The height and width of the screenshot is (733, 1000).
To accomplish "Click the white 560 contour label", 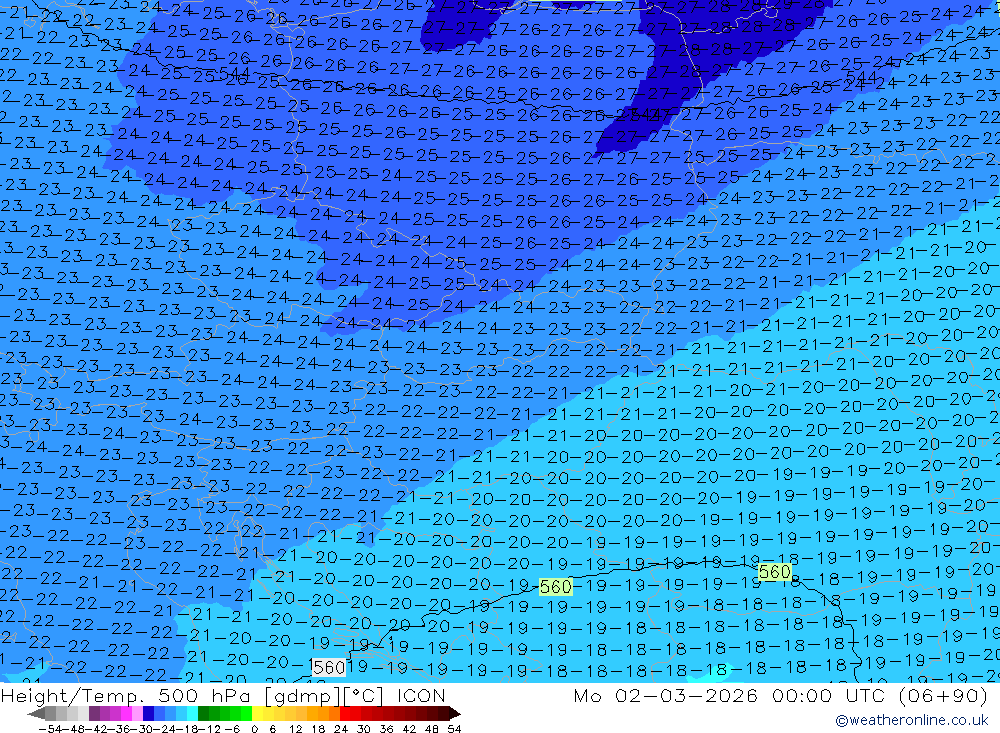I will 329,667.
